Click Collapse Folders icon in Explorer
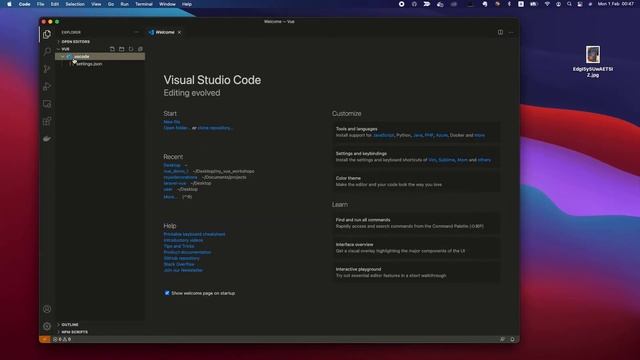 (x=140, y=49)
